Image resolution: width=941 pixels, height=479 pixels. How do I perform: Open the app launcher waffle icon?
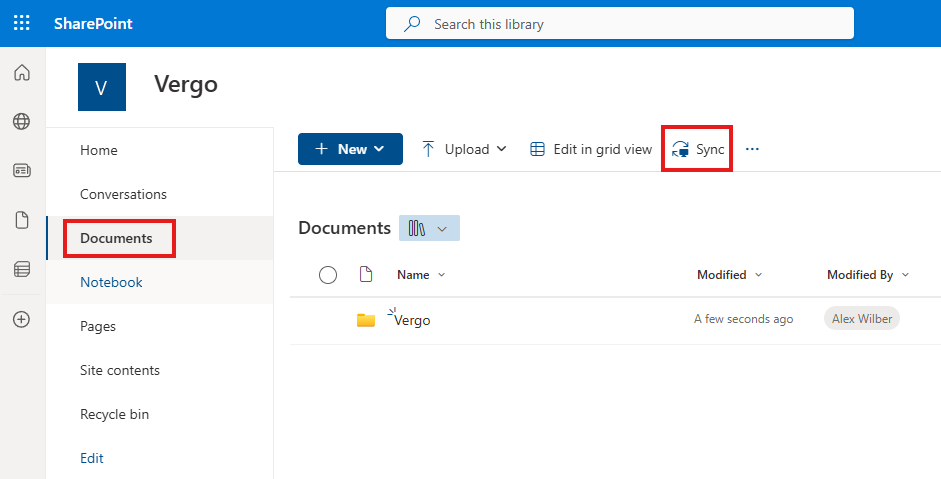point(22,23)
